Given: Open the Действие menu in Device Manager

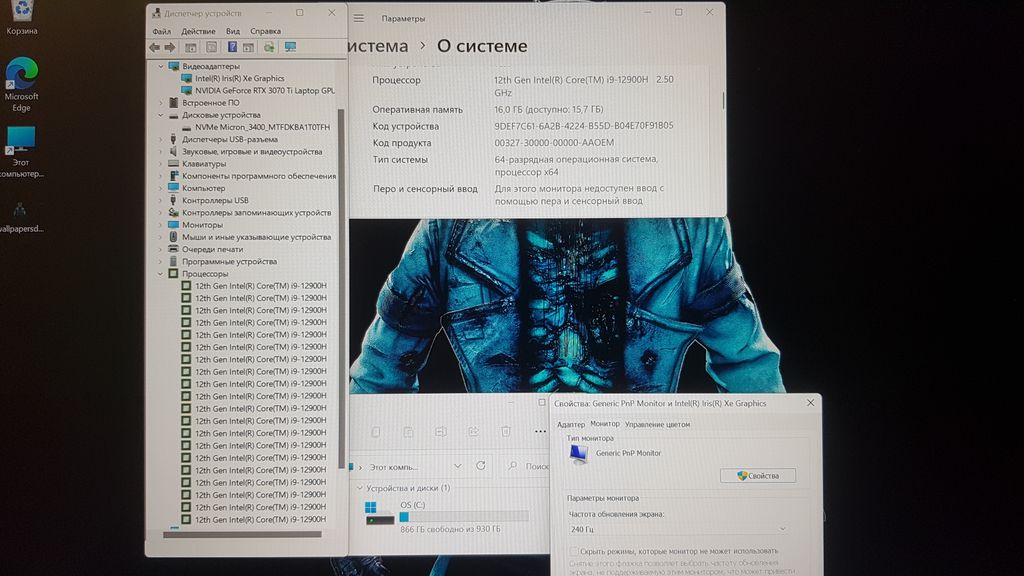Looking at the screenshot, I should pos(198,31).
